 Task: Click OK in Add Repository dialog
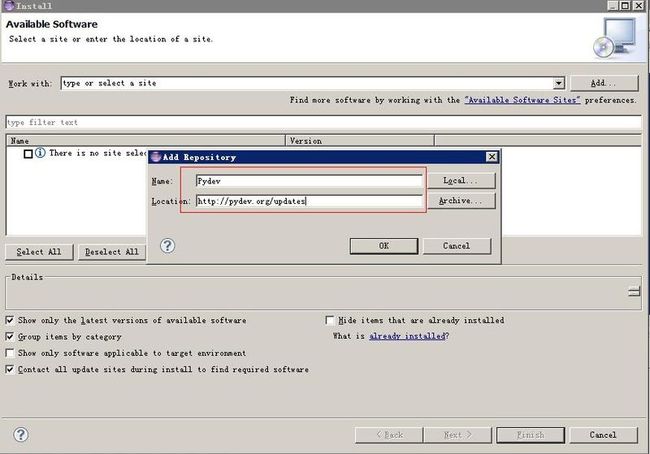[384, 246]
